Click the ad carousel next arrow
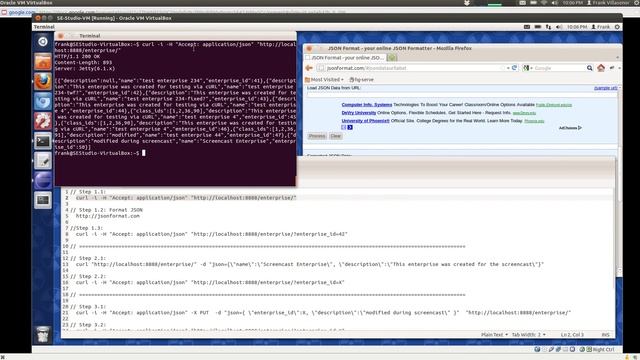Image resolution: width=640 pixels, height=360 pixels. pyautogui.click(x=350, y=127)
